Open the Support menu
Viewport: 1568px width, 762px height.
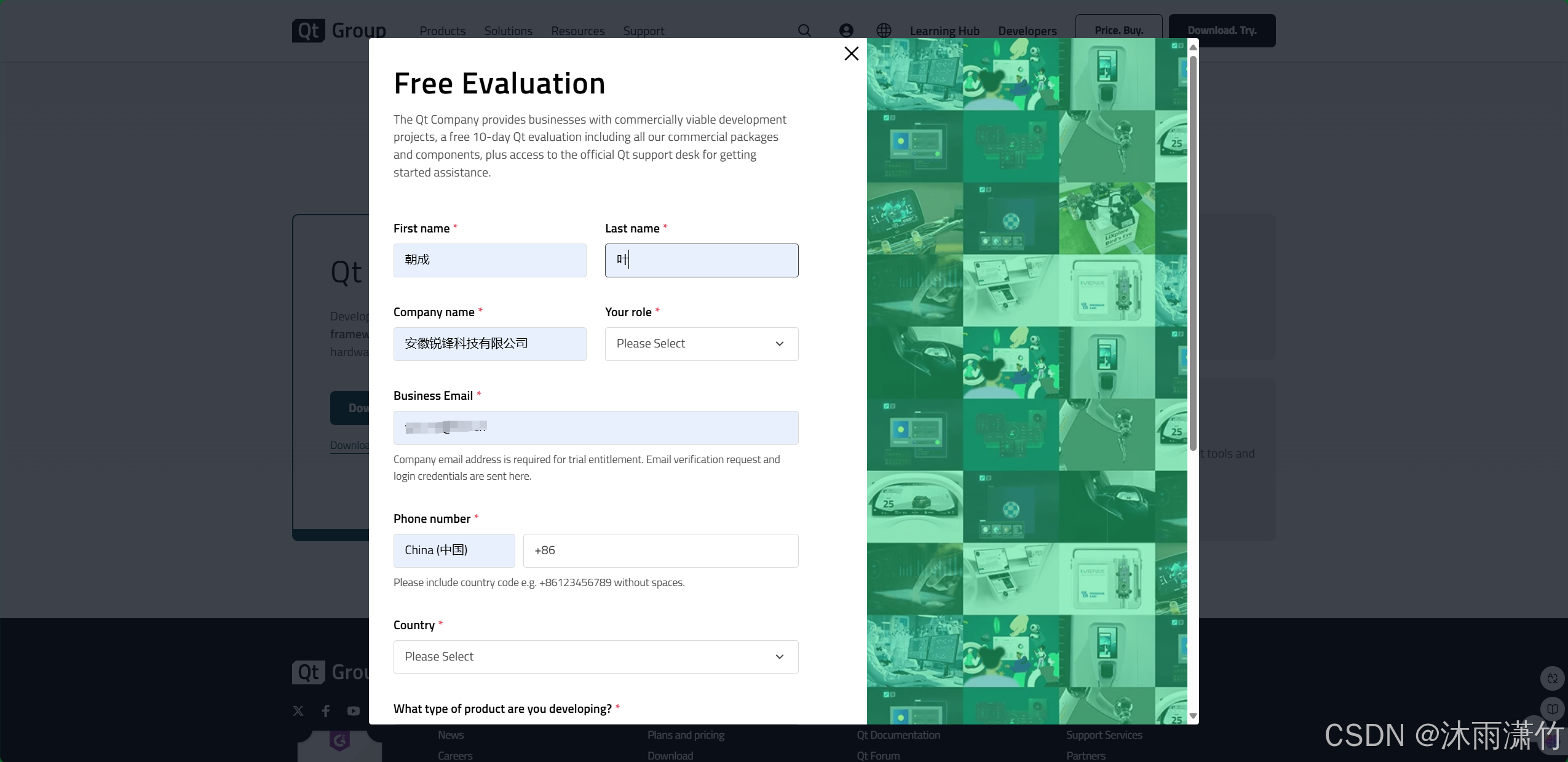pos(644,31)
